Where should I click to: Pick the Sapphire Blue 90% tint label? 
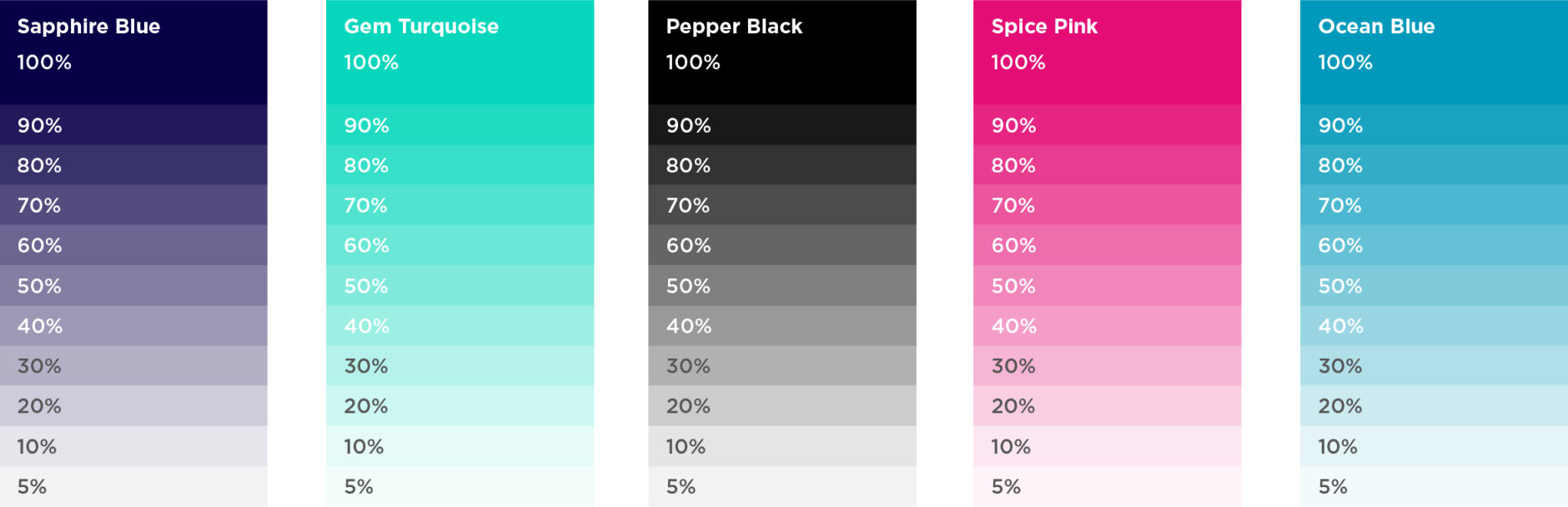(40, 126)
